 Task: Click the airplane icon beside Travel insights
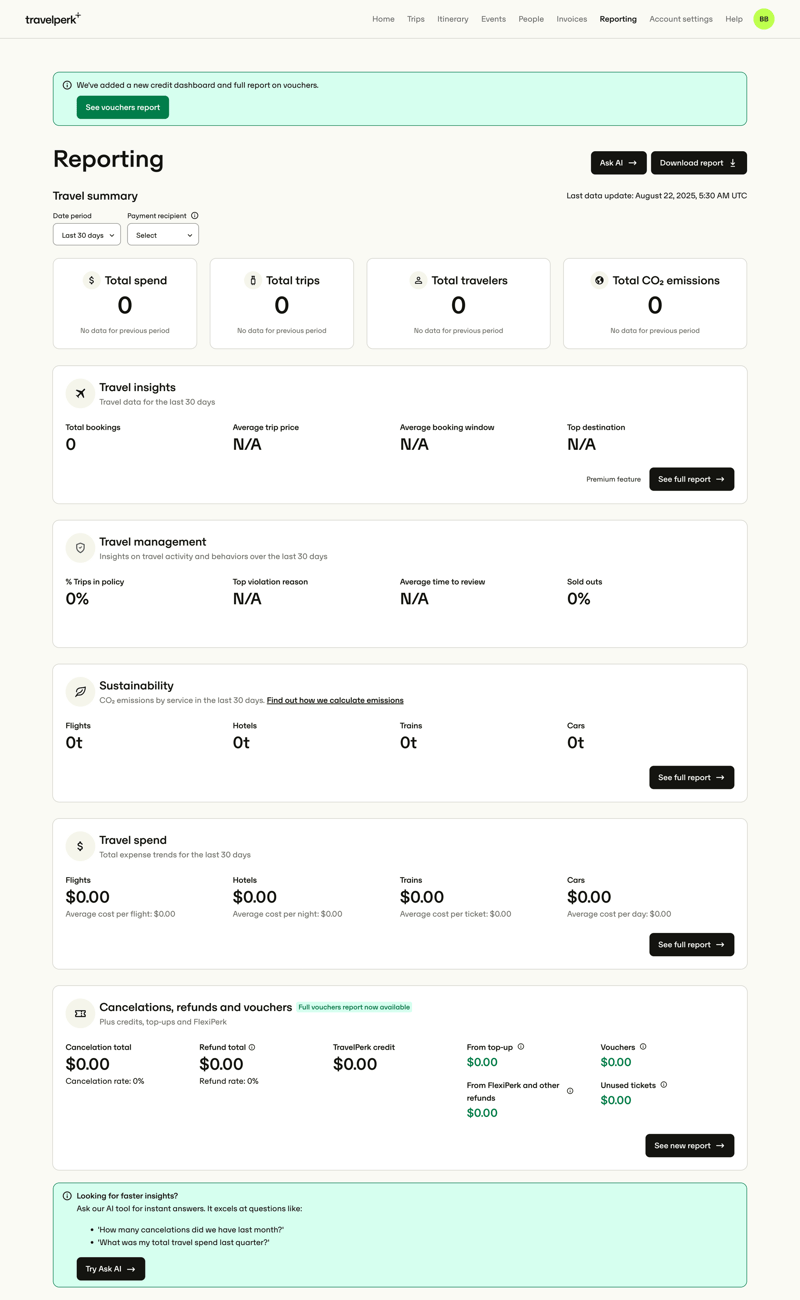click(x=80, y=393)
